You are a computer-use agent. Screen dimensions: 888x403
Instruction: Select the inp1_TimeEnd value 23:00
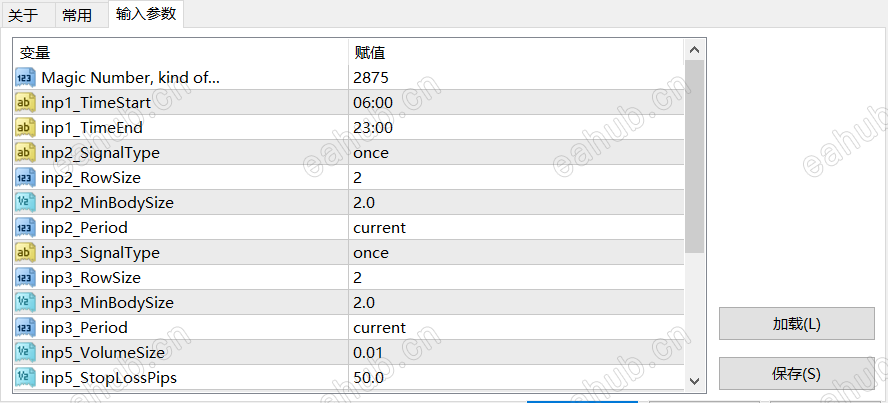tap(373, 128)
